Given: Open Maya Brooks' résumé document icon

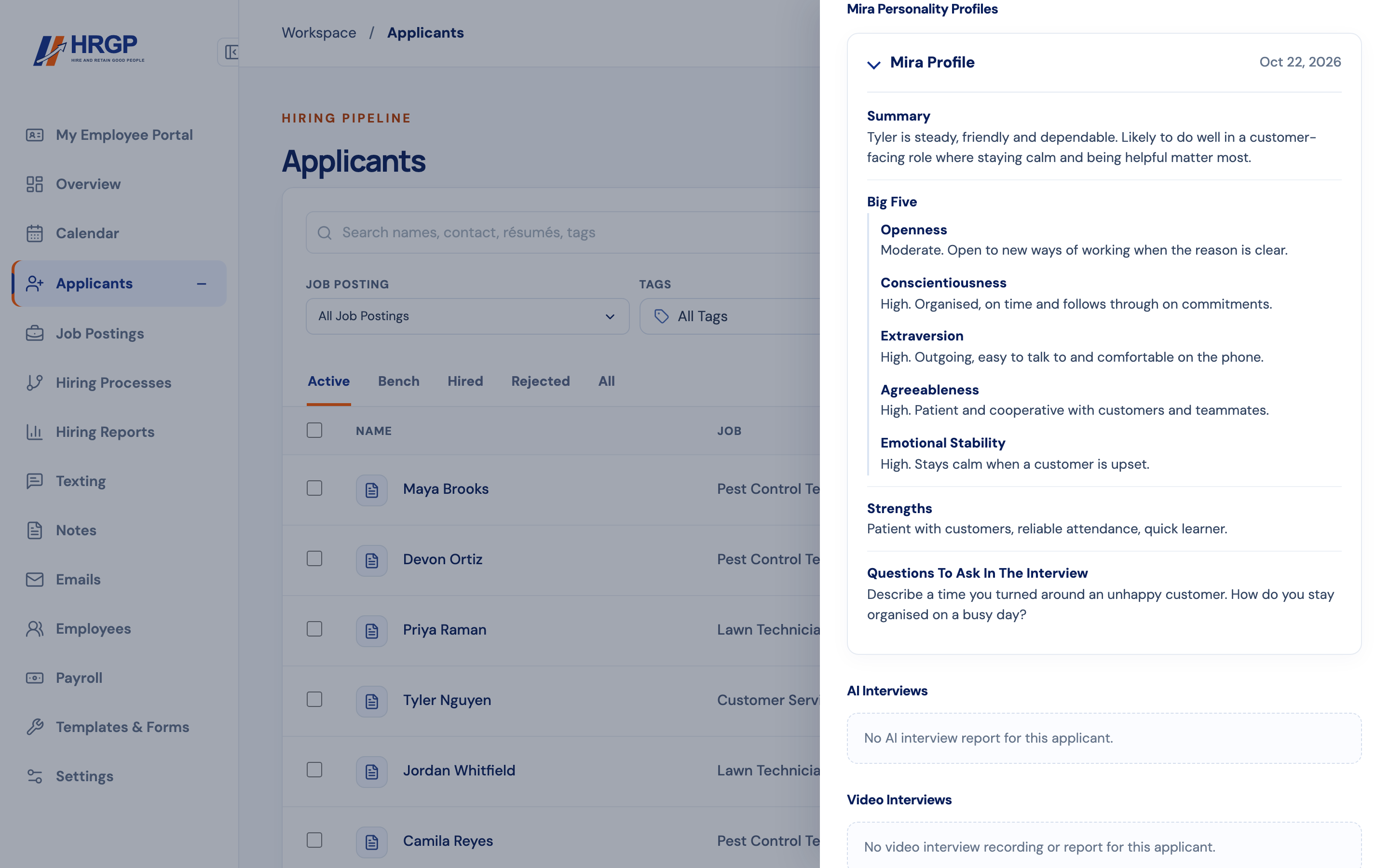Looking at the screenshot, I should [371, 489].
